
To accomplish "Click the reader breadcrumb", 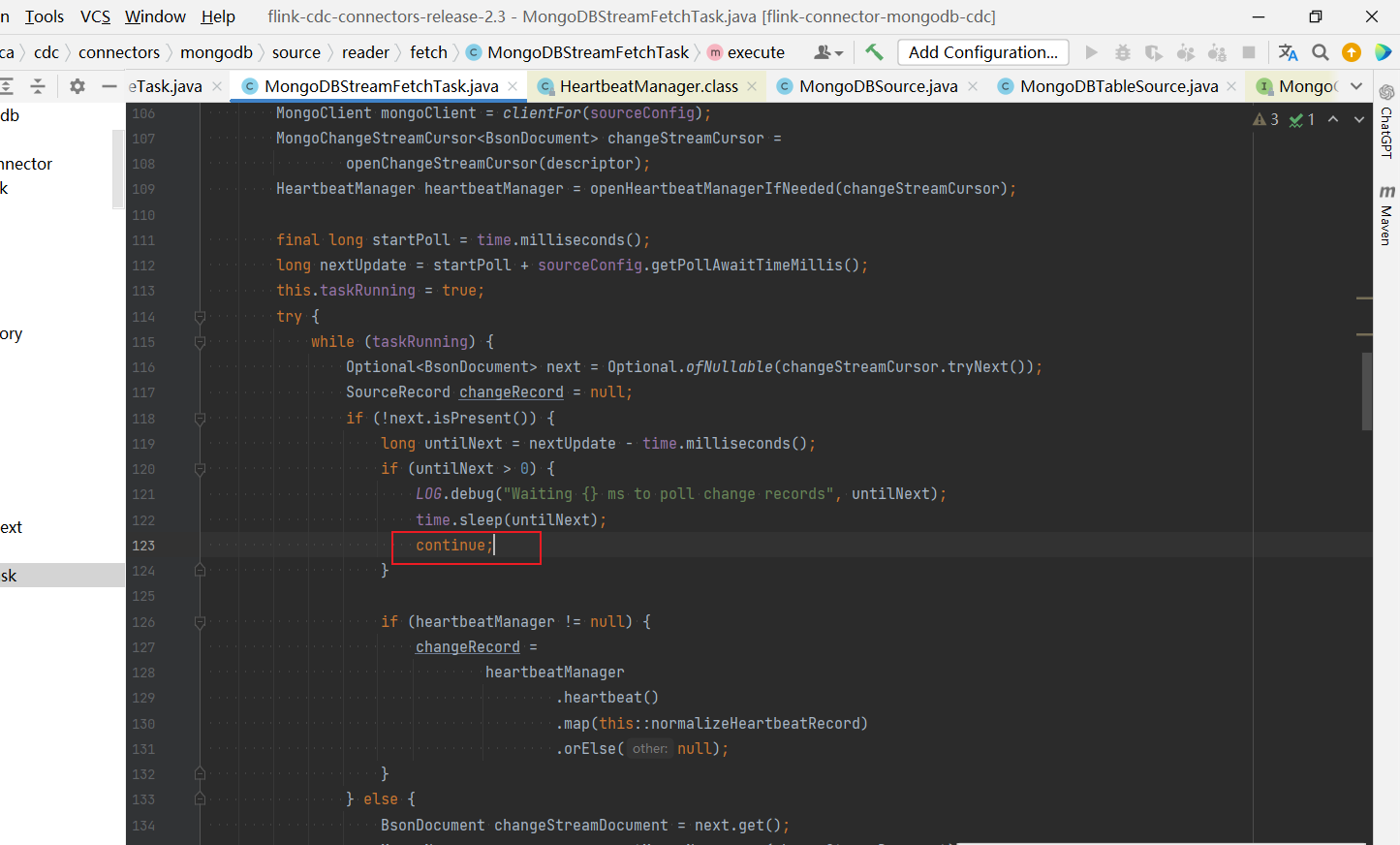I will pyautogui.click(x=365, y=52).
